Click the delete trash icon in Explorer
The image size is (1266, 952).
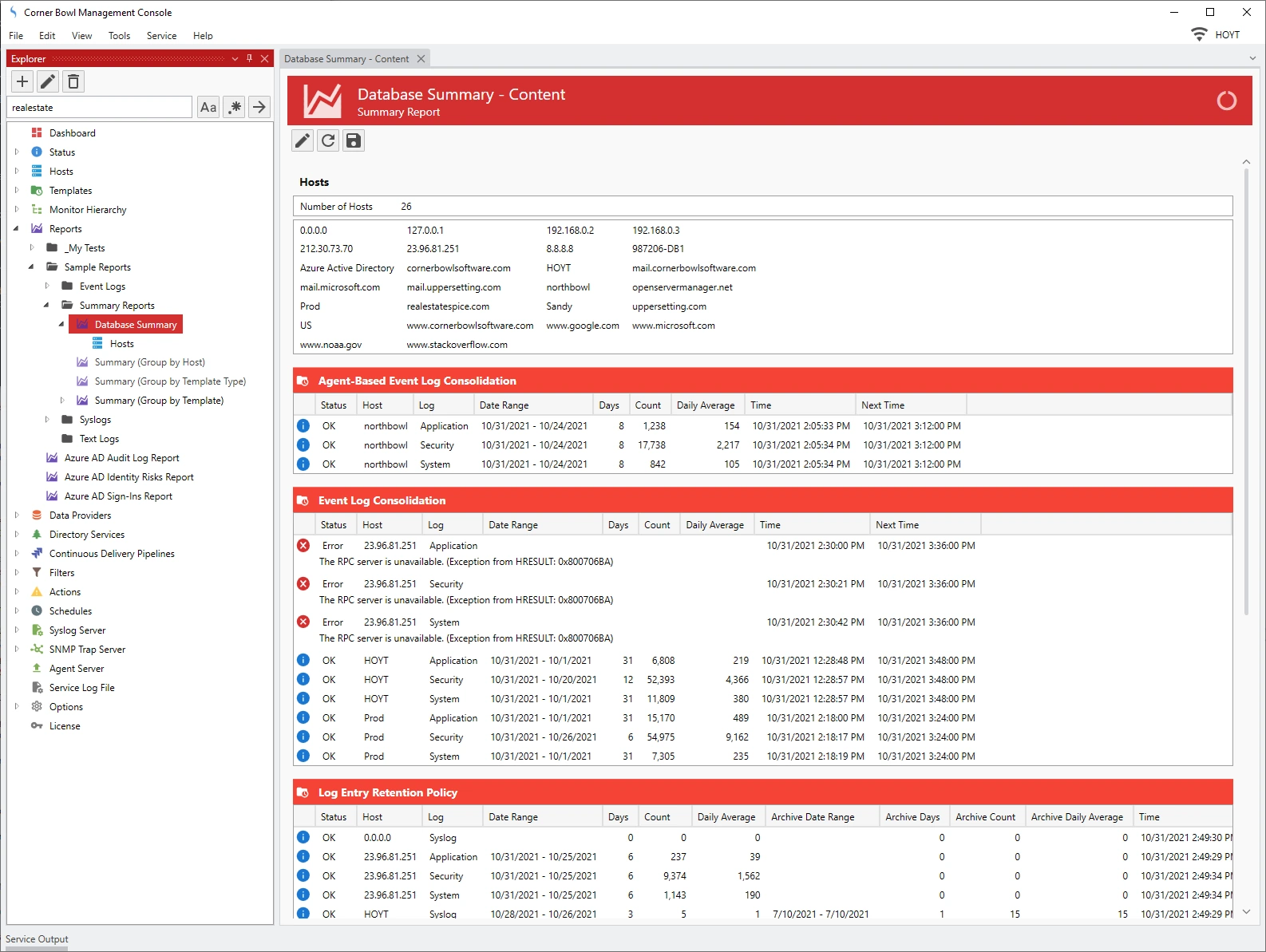pyautogui.click(x=73, y=81)
